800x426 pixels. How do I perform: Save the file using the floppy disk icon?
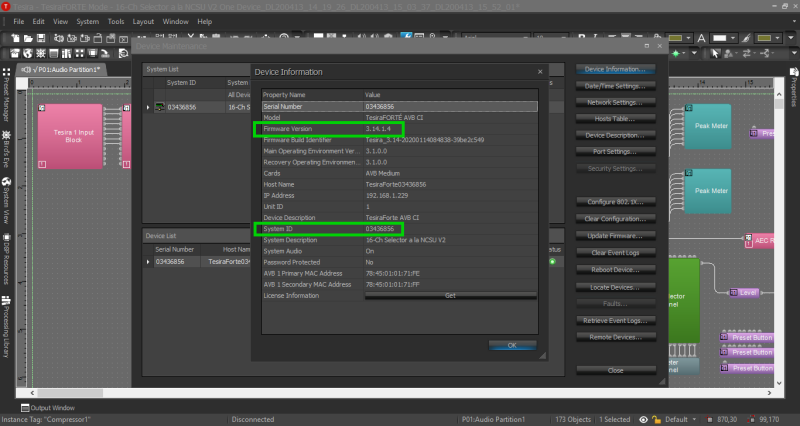click(x=41, y=38)
